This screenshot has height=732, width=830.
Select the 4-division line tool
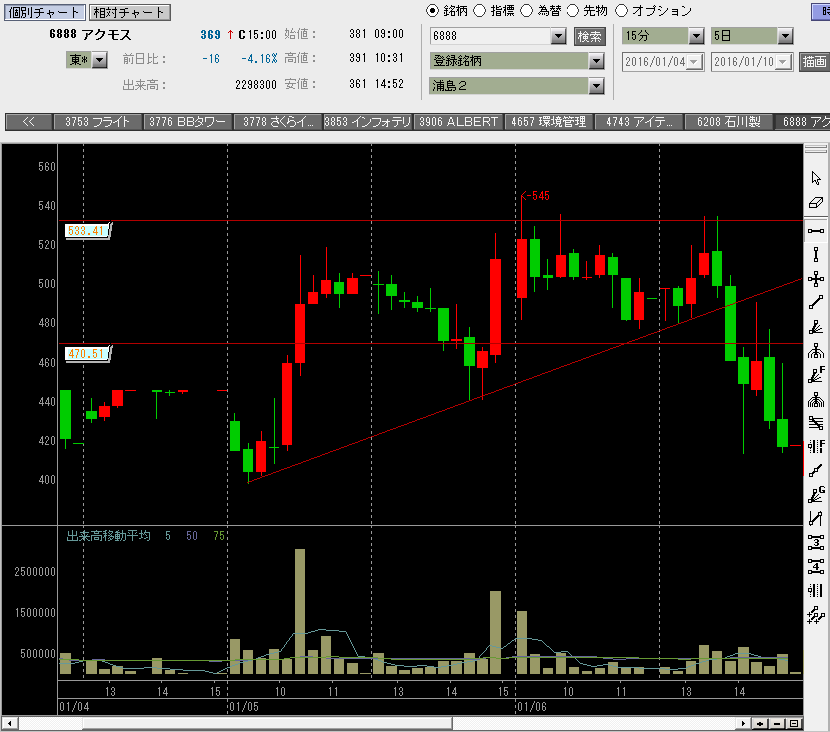[816, 566]
